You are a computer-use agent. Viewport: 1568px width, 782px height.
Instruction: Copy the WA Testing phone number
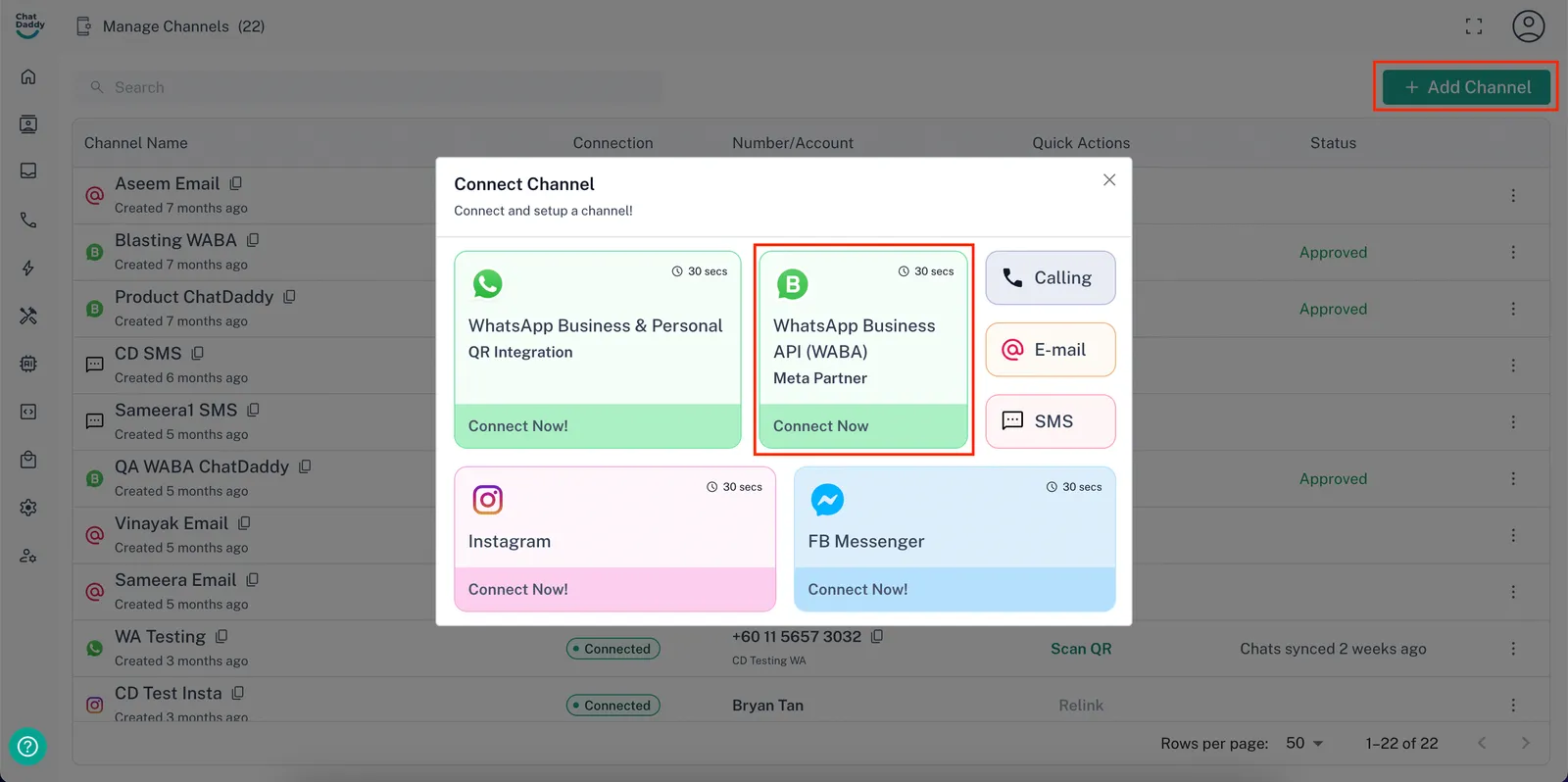(x=877, y=636)
